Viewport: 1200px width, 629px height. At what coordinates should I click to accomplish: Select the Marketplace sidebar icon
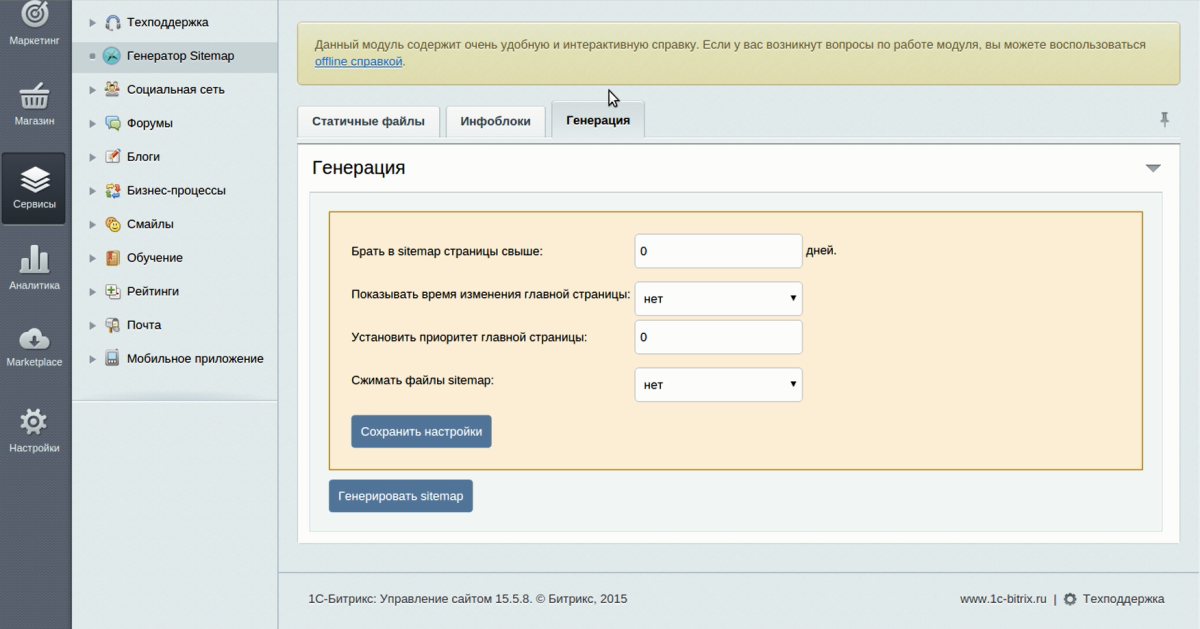point(34,340)
